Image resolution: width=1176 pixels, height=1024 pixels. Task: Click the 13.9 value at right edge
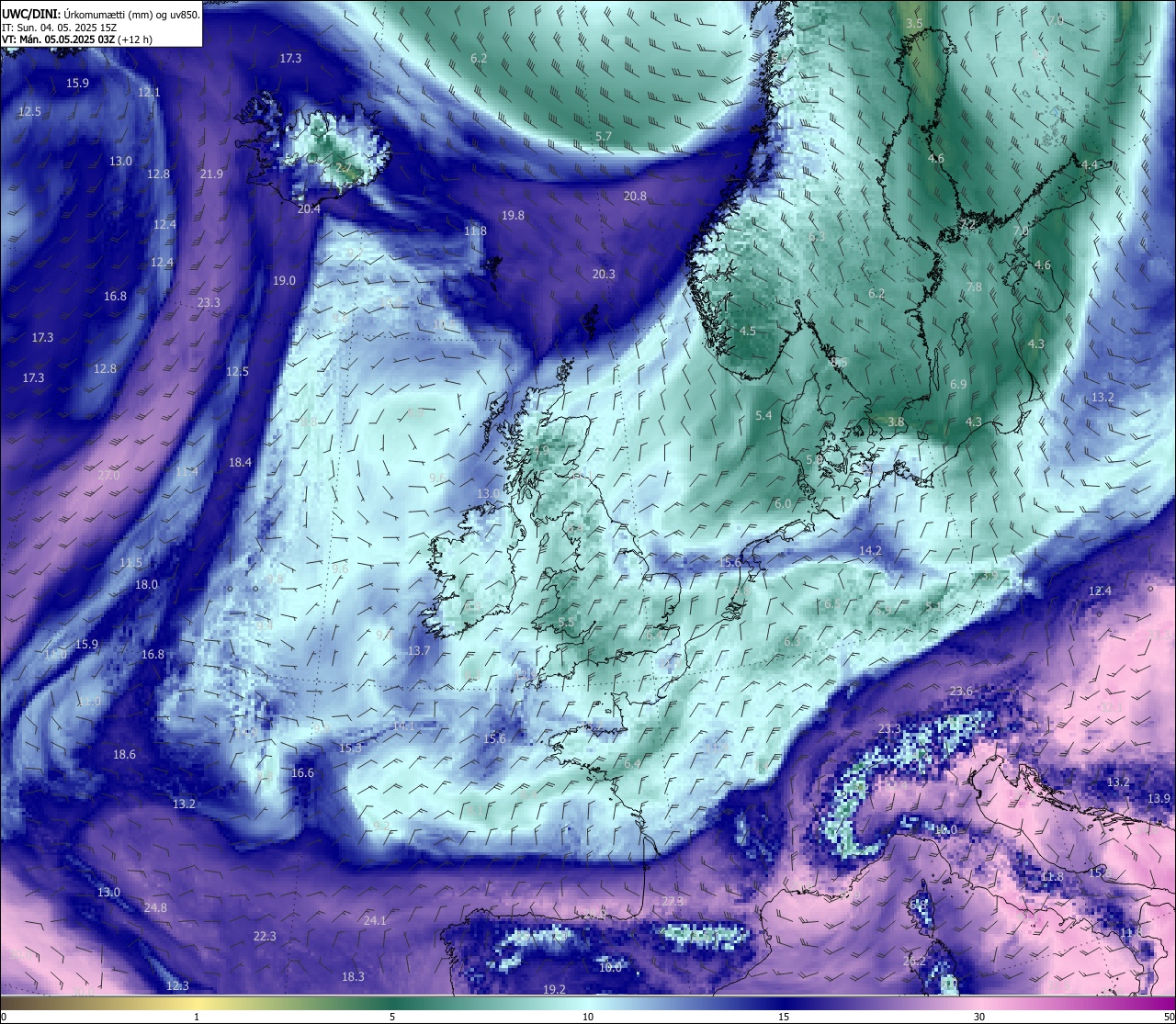click(1159, 799)
